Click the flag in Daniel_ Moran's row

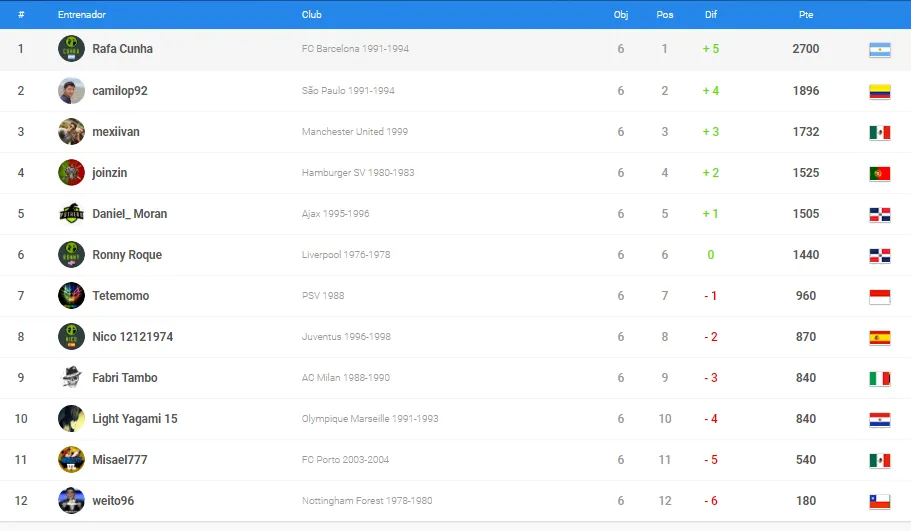coord(880,214)
